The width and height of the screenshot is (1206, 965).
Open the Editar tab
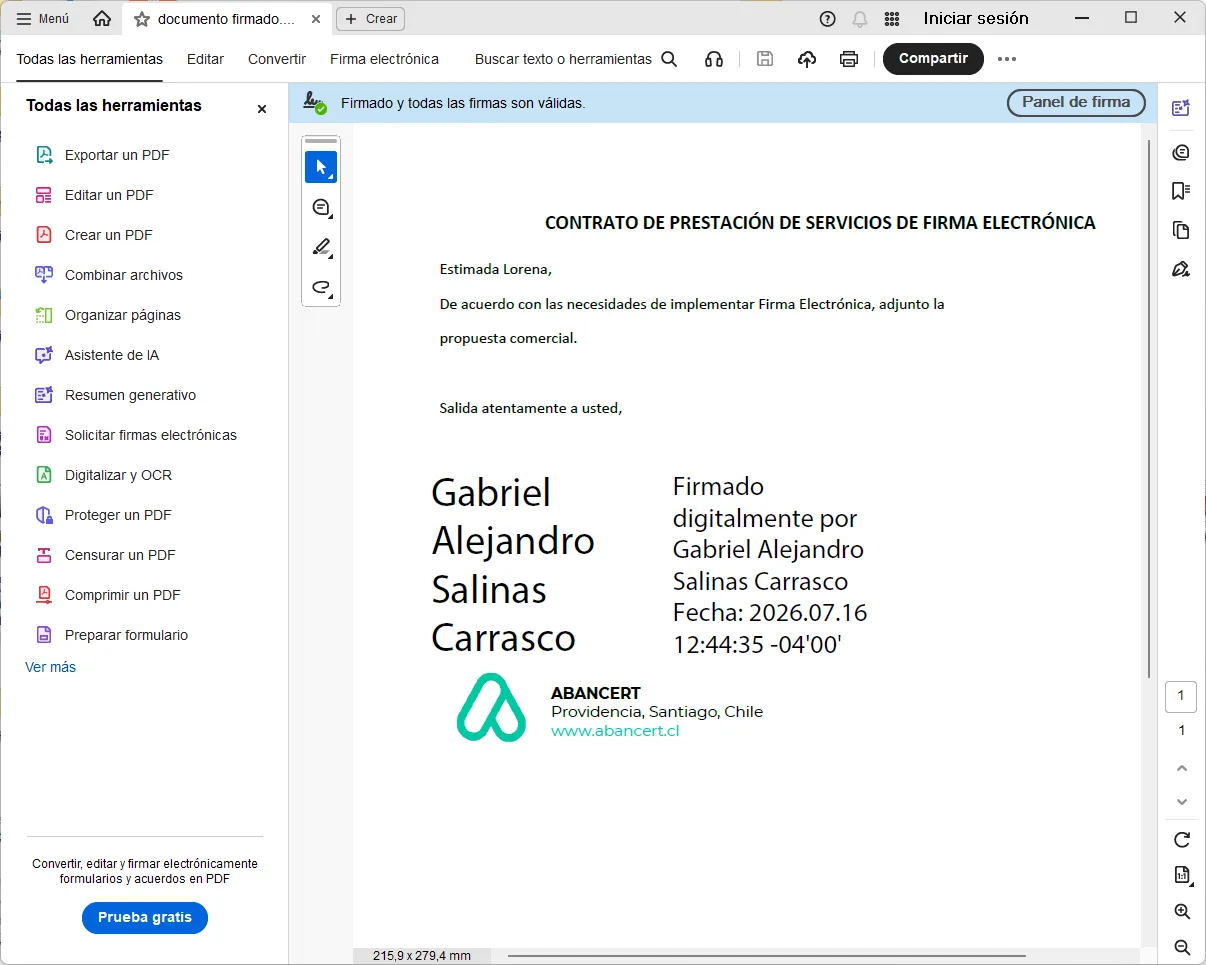[x=205, y=59]
